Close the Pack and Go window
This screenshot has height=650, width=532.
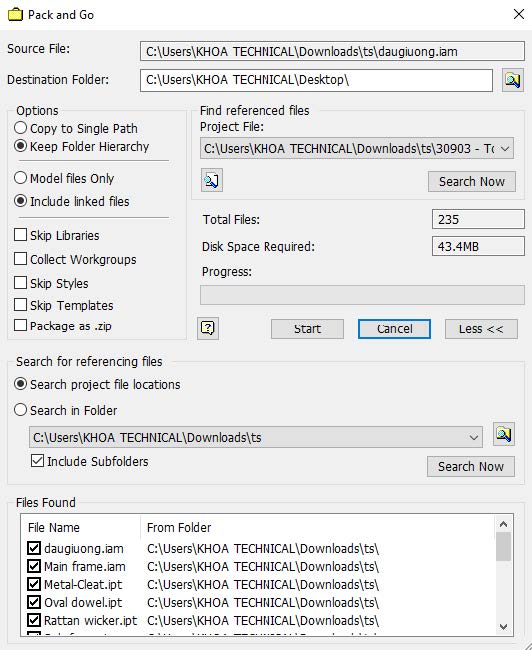coord(519,14)
